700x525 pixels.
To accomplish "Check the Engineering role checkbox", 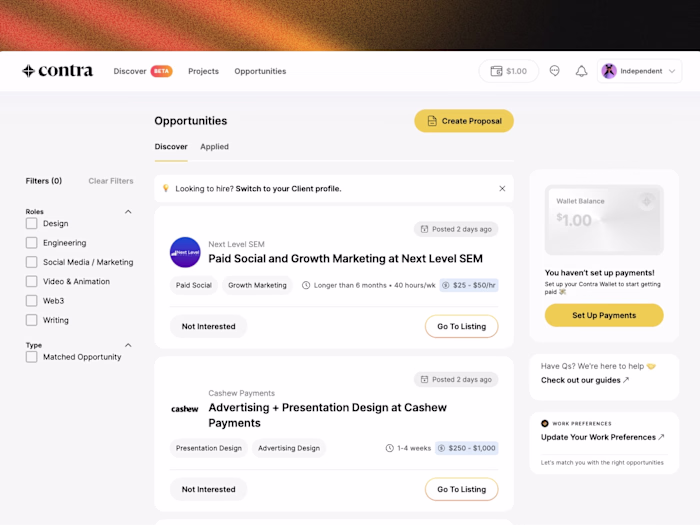I will (31, 242).
